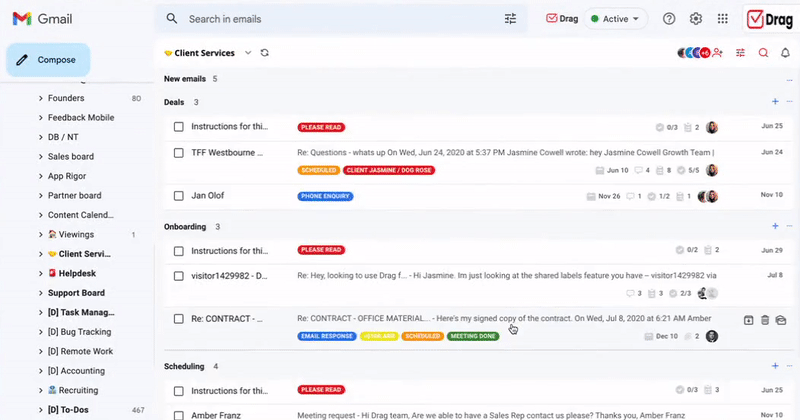Expand Support Board label arrow
The height and width of the screenshot is (420, 800).
(x=40, y=293)
